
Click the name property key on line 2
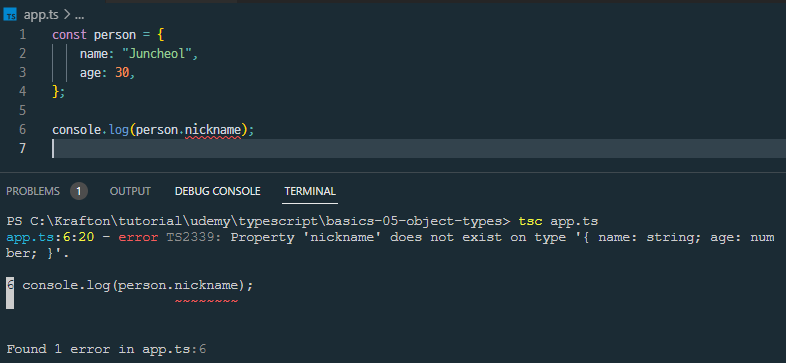click(95, 54)
